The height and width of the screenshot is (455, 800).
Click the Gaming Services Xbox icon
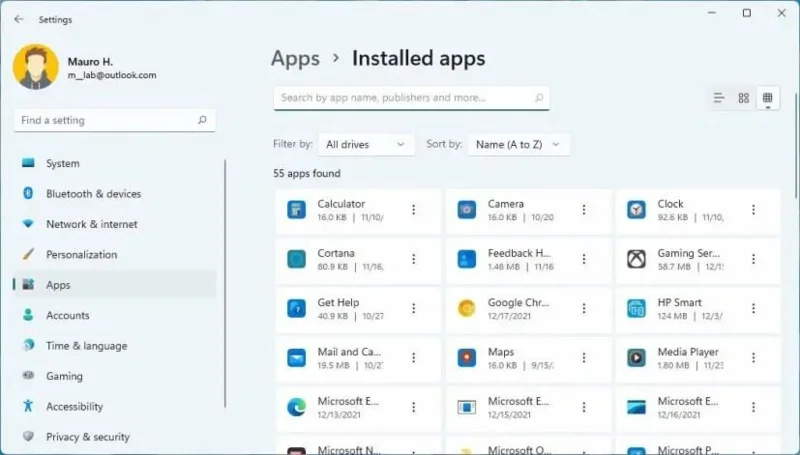pyautogui.click(x=636, y=259)
